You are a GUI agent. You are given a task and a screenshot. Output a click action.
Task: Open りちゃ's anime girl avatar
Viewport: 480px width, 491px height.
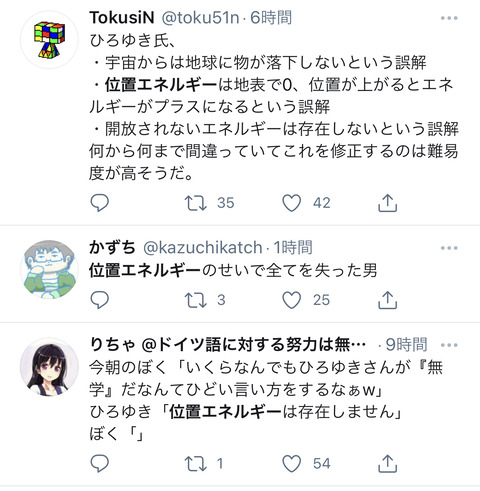[49, 367]
